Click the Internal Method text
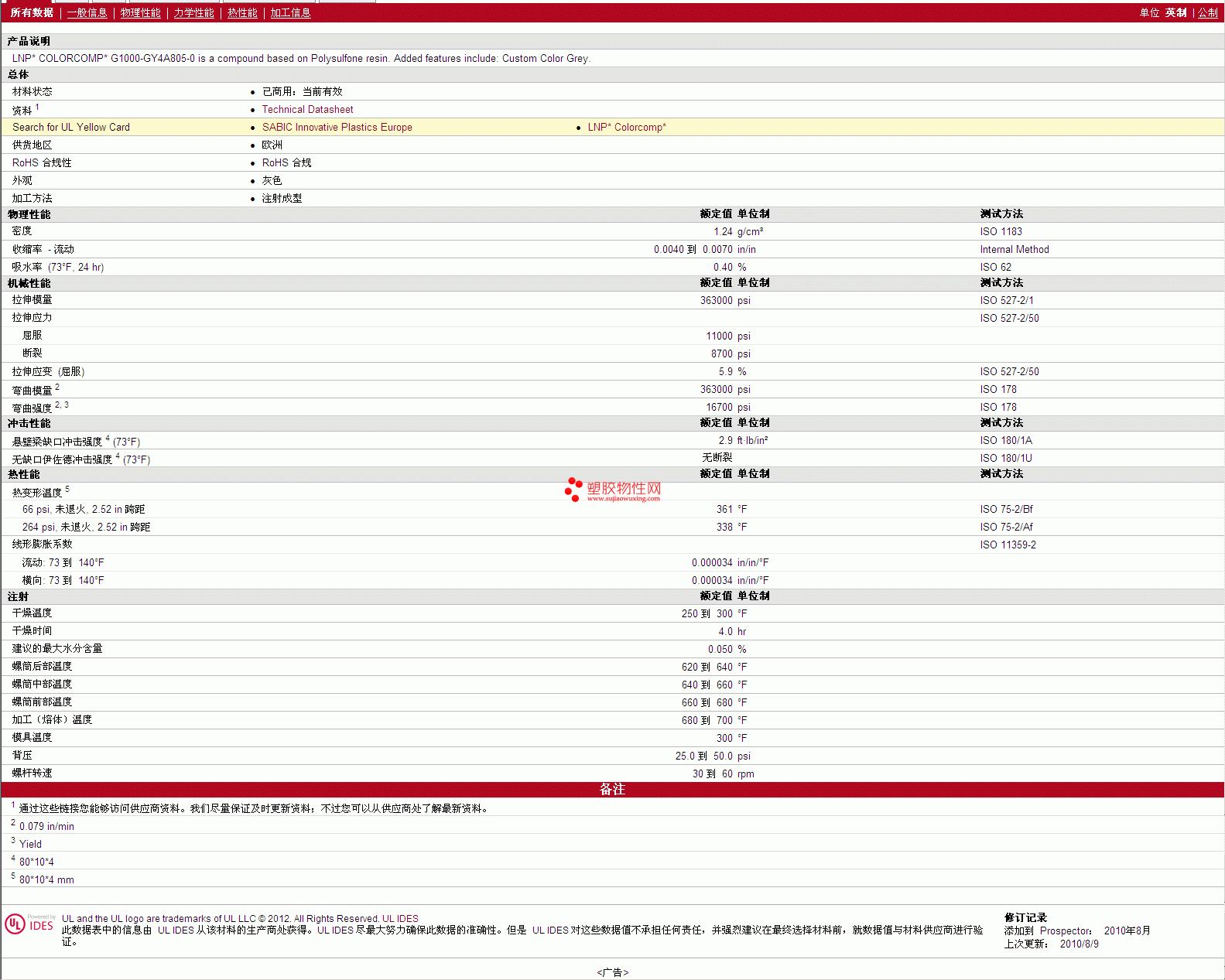Image resolution: width=1225 pixels, height=980 pixels. click(x=1015, y=250)
